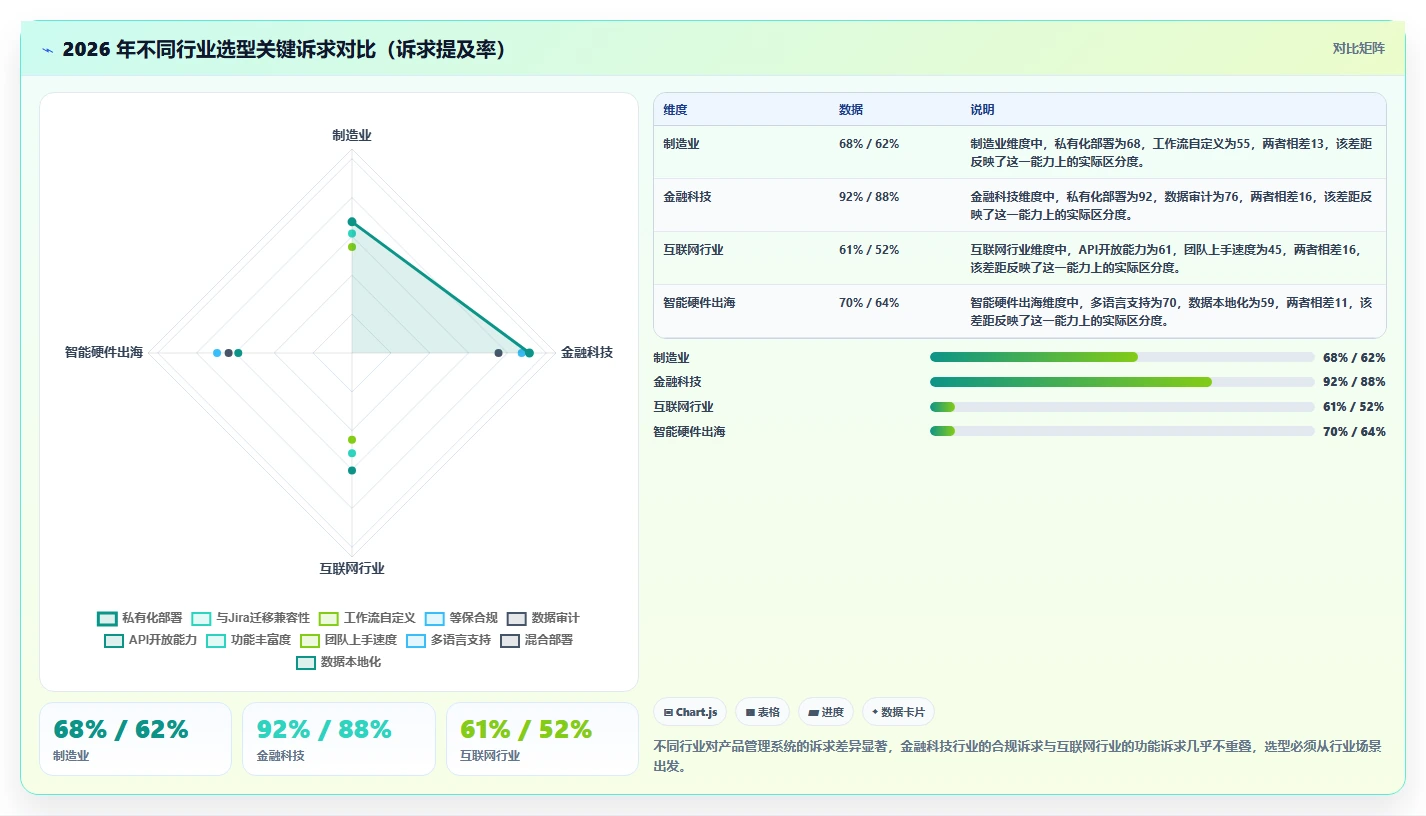Viewport: 1426px width, 816px height.
Task: Click the green data point on the 制造业 axis
Action: [x=352, y=246]
